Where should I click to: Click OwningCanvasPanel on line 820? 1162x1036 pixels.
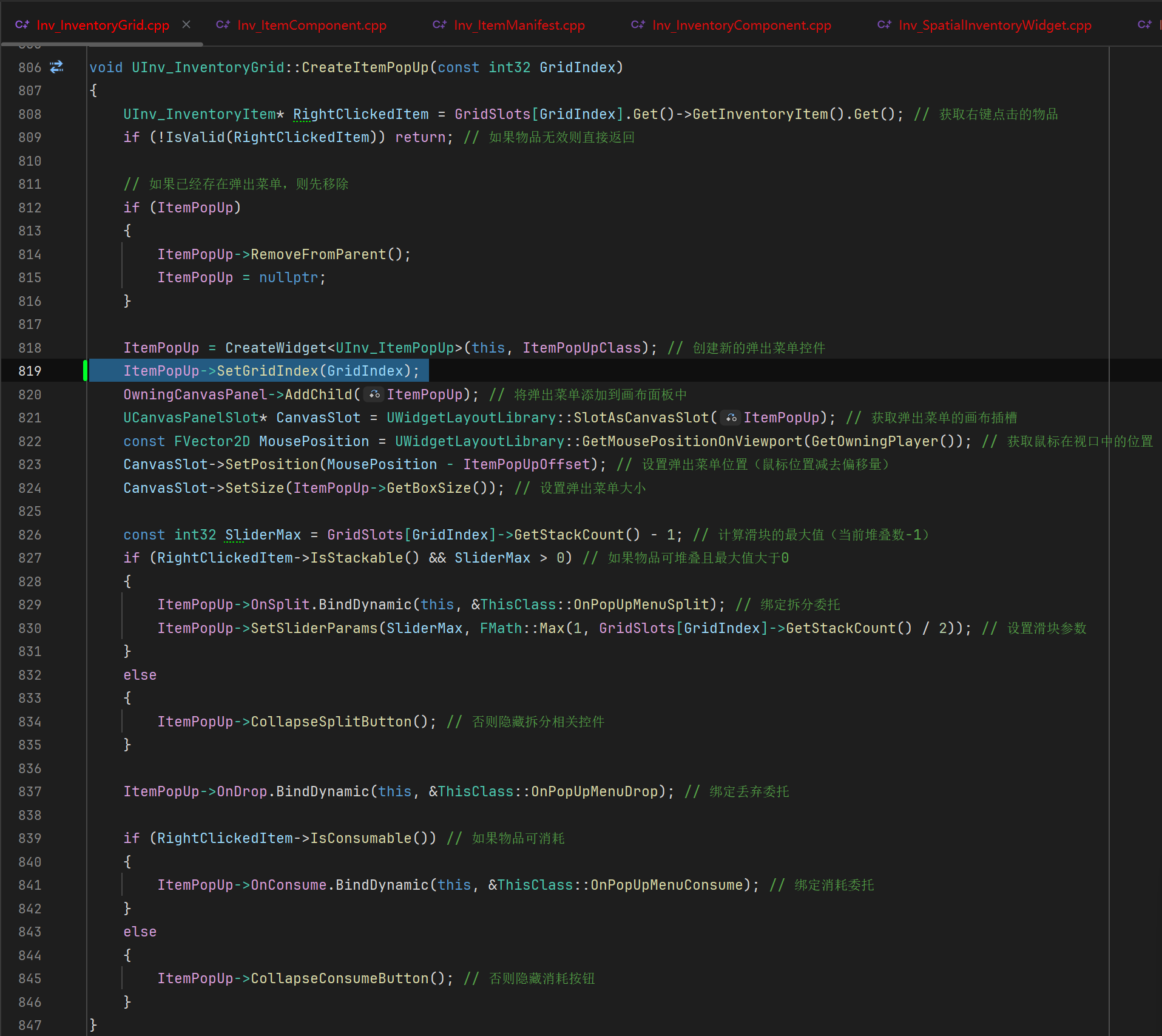pos(195,394)
